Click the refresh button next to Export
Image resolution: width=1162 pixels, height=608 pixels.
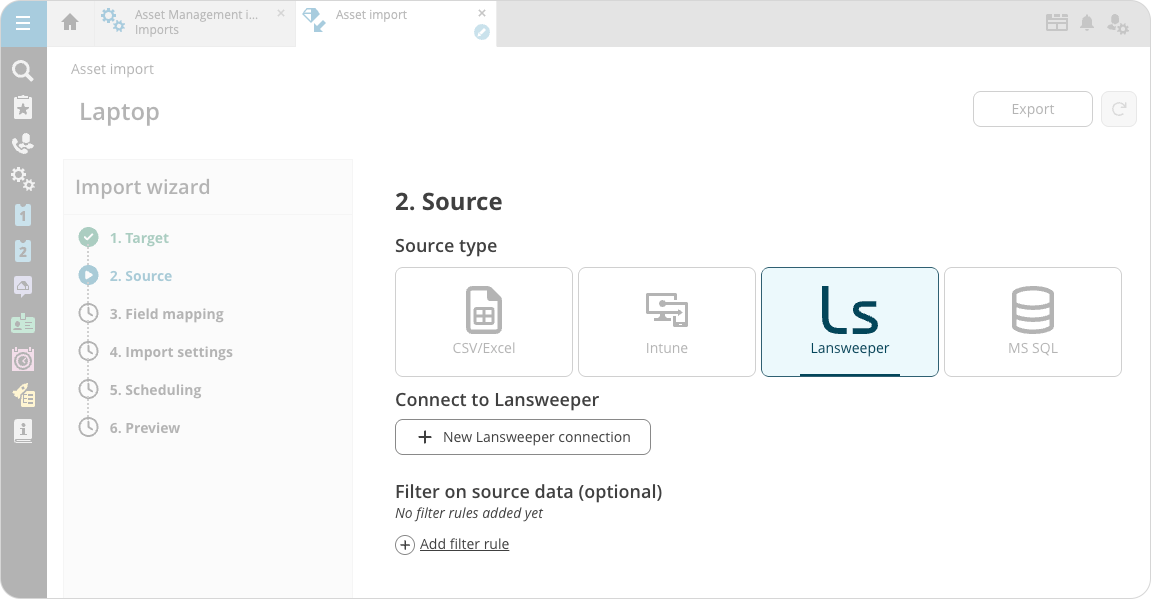pos(1119,109)
